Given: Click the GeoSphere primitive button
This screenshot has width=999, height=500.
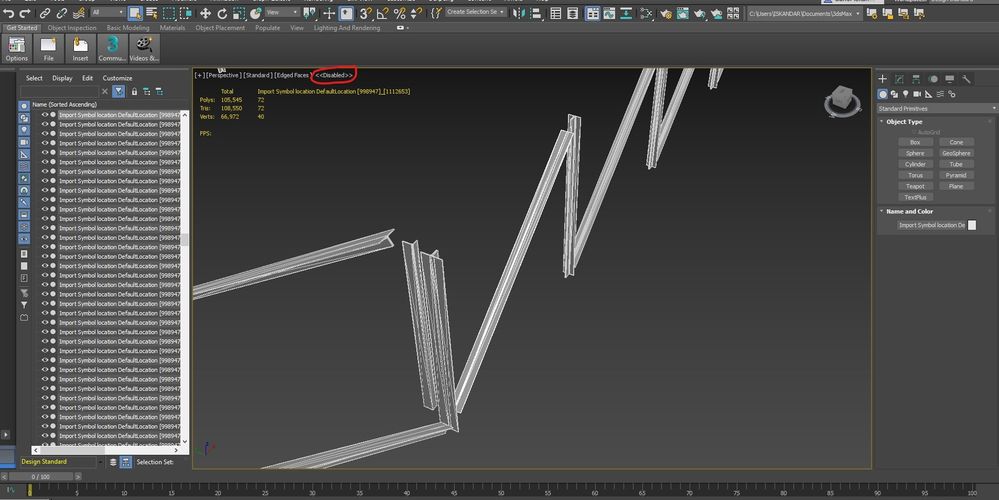Looking at the screenshot, I should [x=956, y=154].
